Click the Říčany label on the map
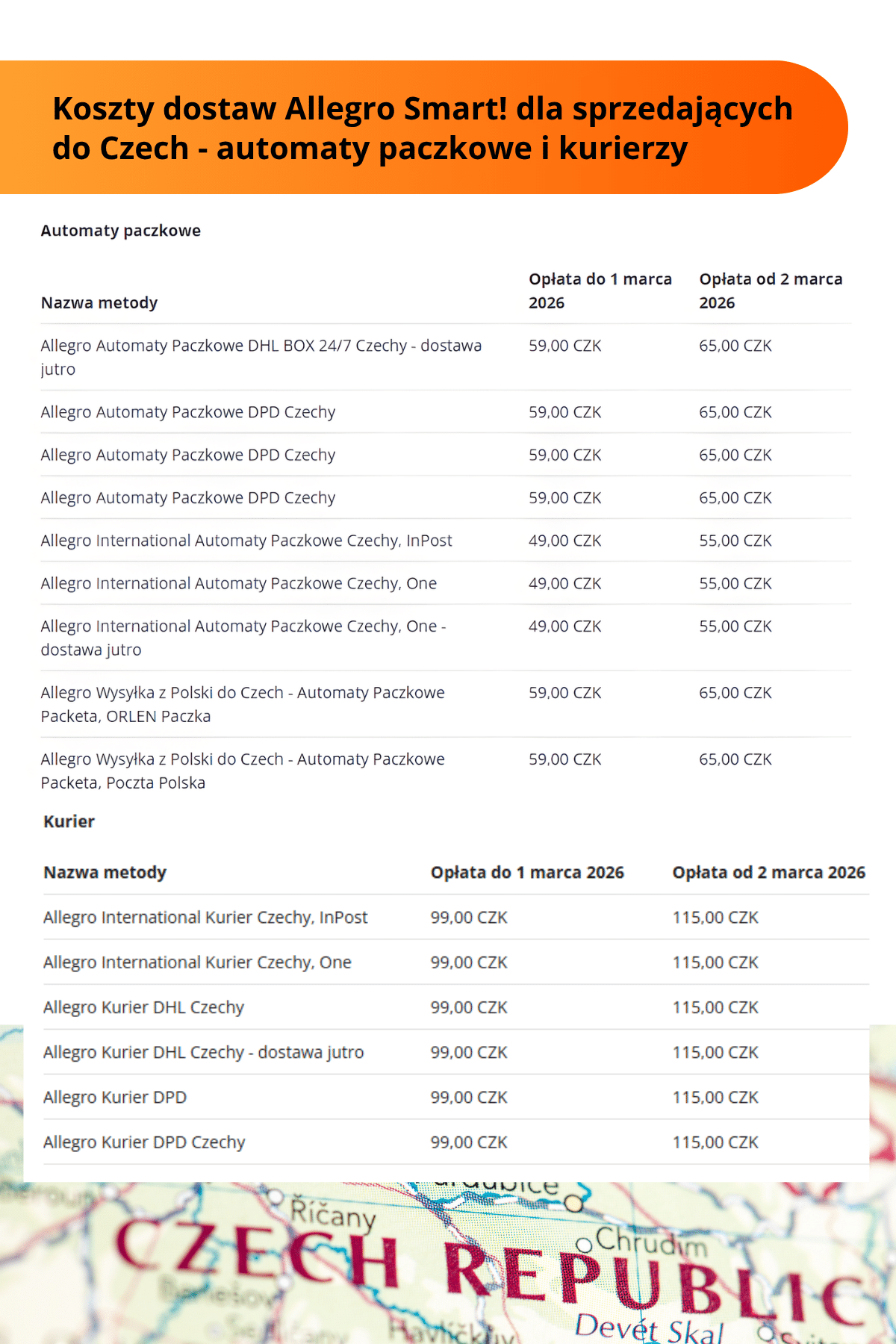 [332, 1213]
